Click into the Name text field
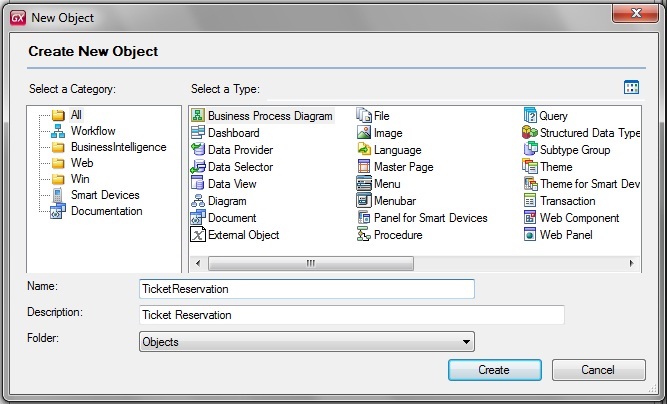The image size is (667, 404). click(306, 288)
